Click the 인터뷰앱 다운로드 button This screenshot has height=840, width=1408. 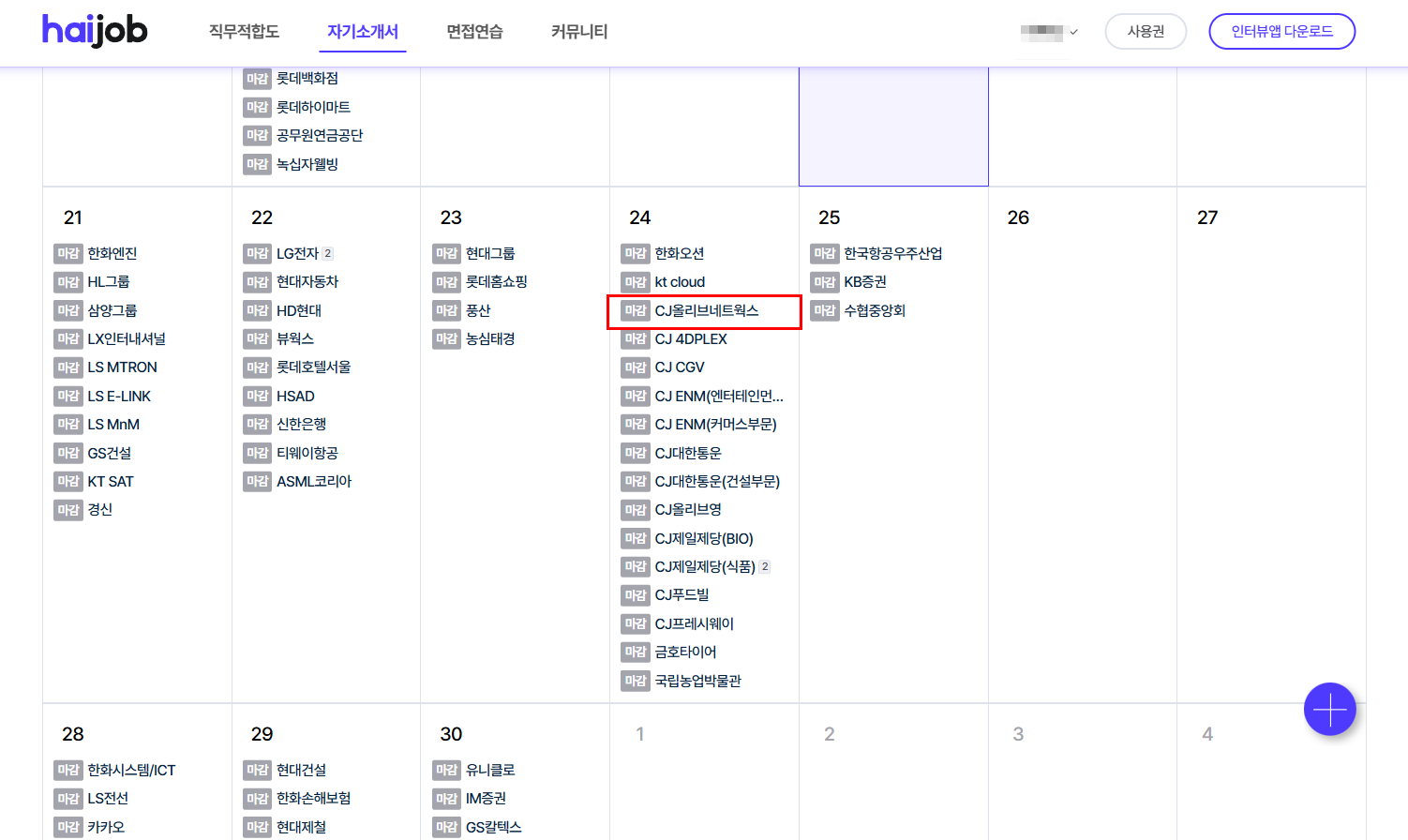1281,32
